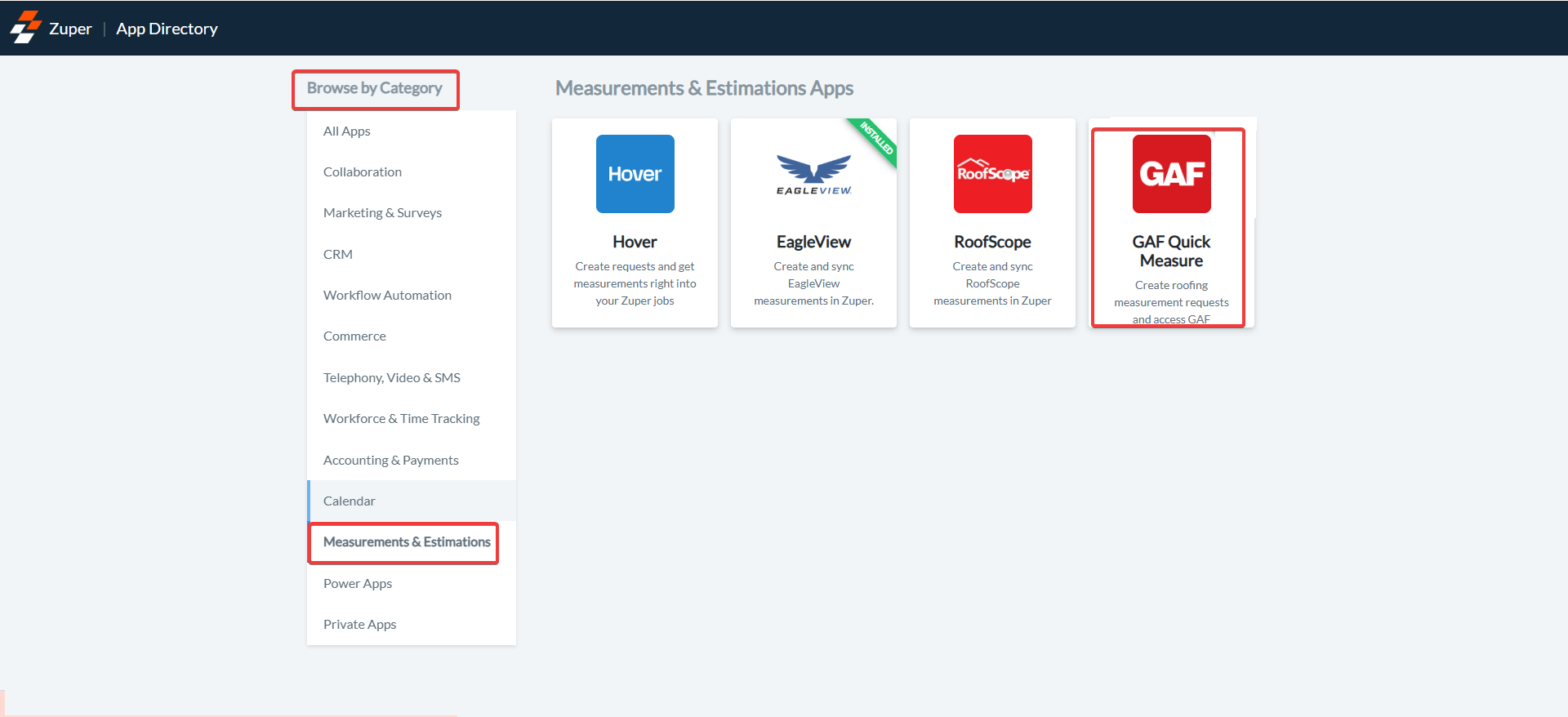Click RoofScope measurements description text
This screenshot has width=1568, height=717.
click(x=992, y=283)
